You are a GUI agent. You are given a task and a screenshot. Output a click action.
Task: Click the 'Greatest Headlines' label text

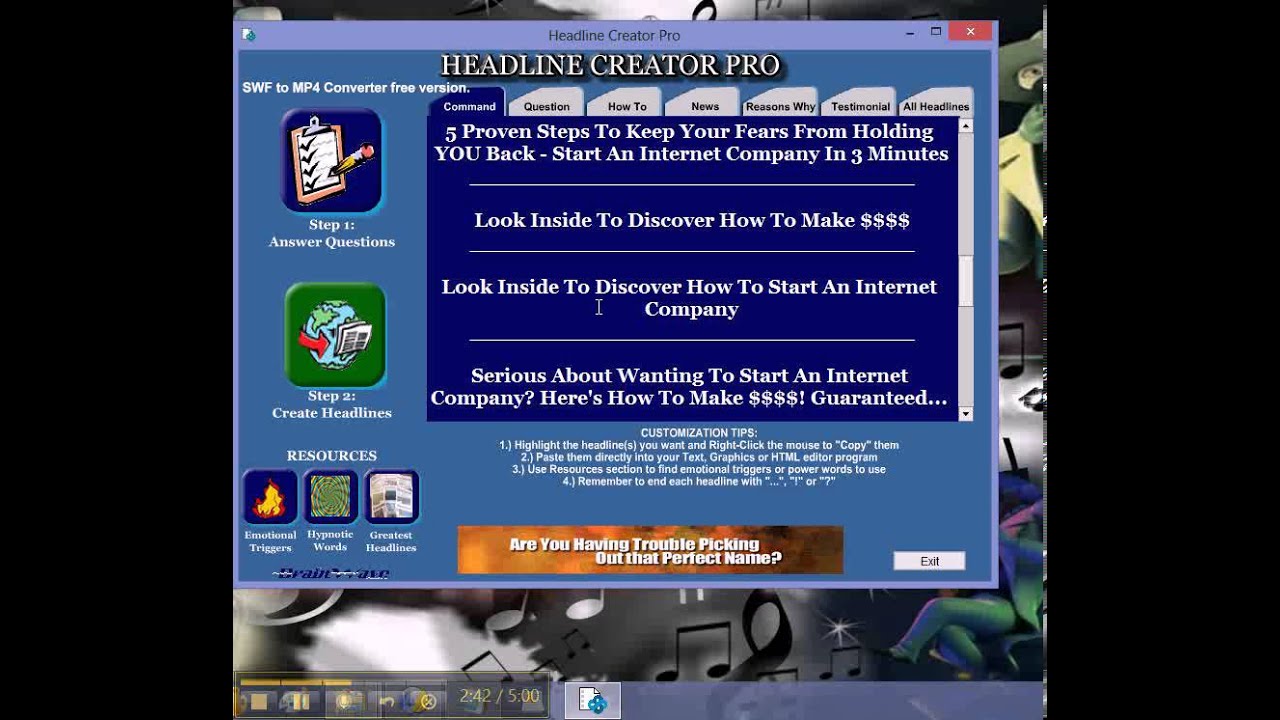[391, 541]
